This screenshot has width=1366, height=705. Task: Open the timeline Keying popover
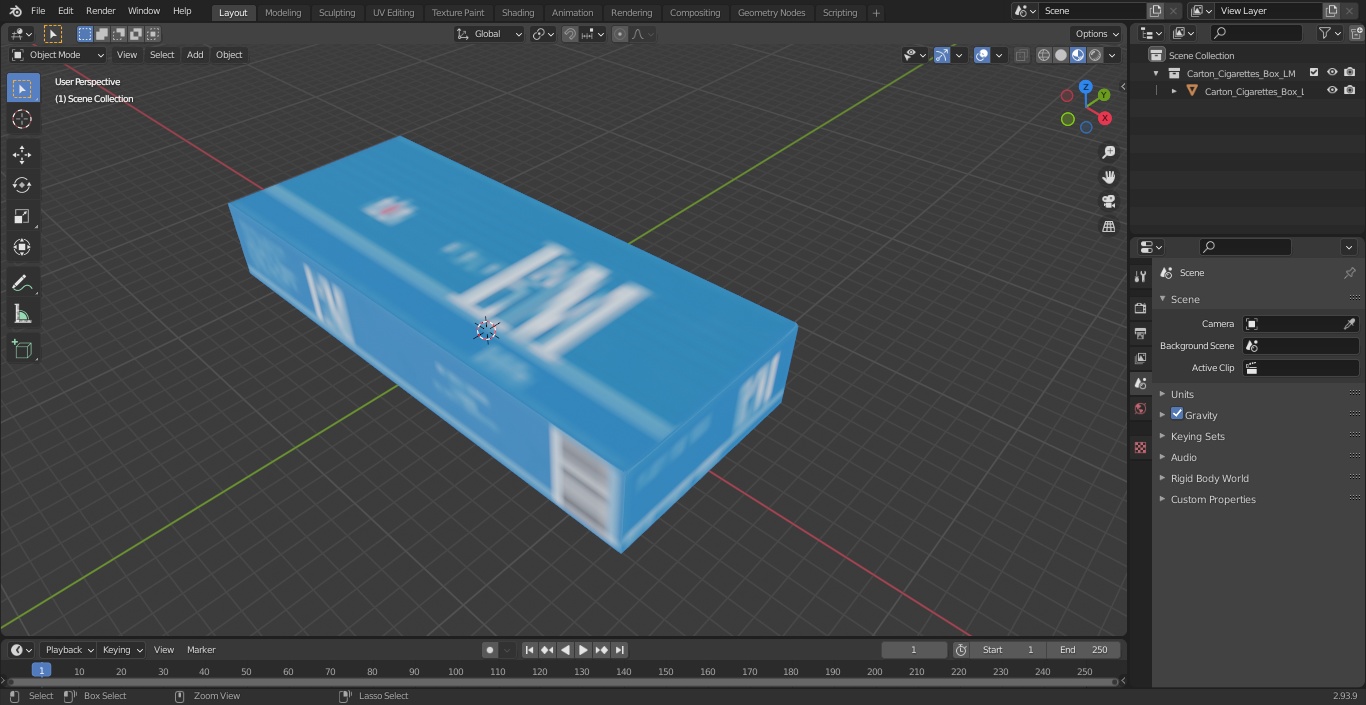(x=121, y=650)
